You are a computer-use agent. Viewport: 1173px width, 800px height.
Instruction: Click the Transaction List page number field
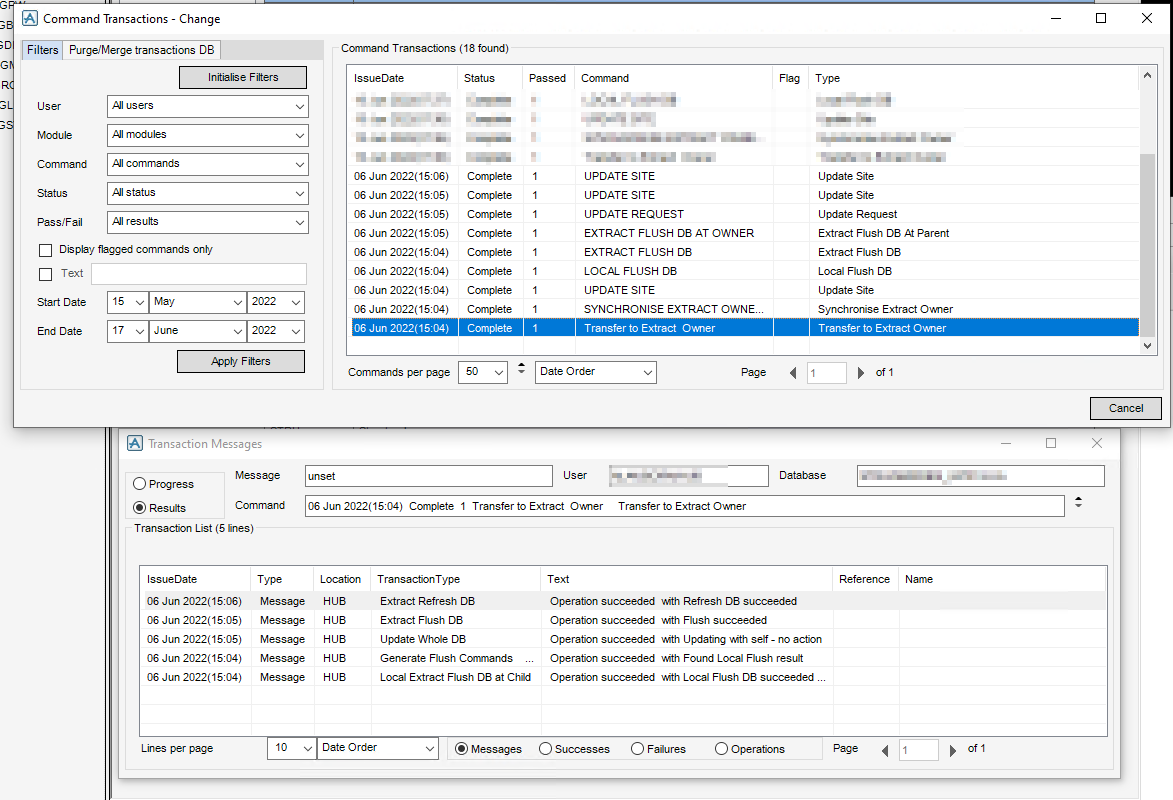[x=919, y=750]
